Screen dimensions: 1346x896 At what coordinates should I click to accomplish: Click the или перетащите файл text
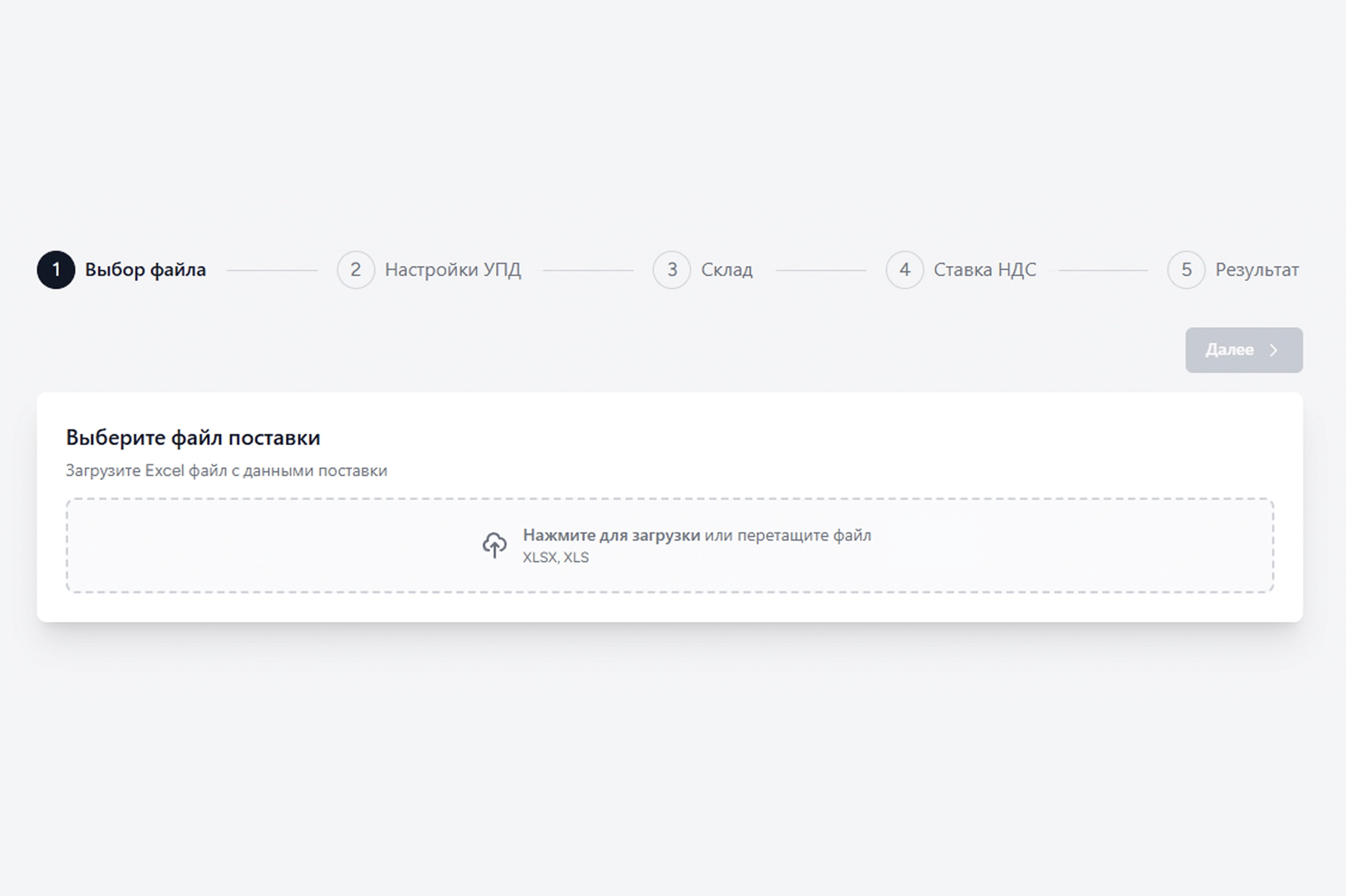coord(787,536)
